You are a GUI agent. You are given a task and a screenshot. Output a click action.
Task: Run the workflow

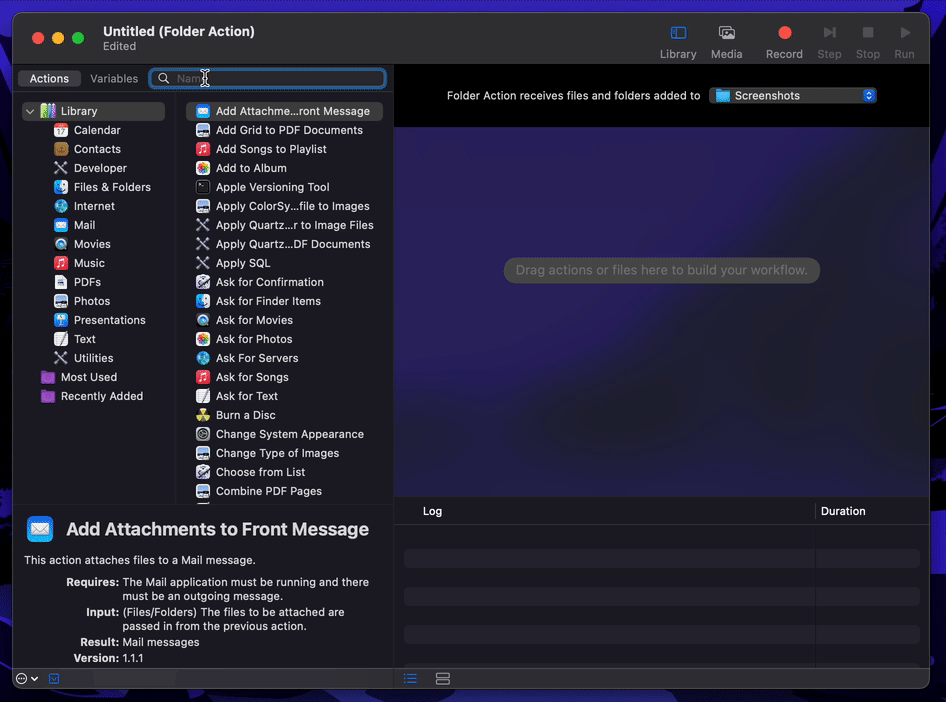[904, 42]
